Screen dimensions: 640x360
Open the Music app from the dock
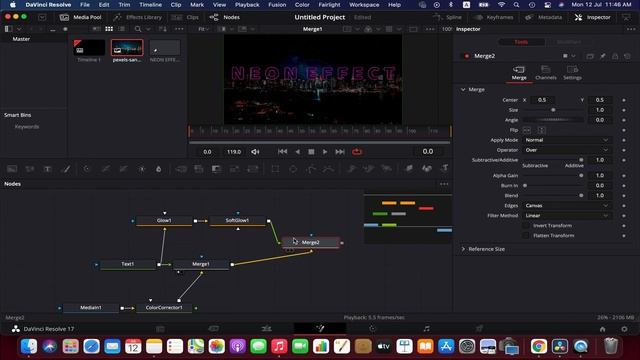tap(279, 347)
